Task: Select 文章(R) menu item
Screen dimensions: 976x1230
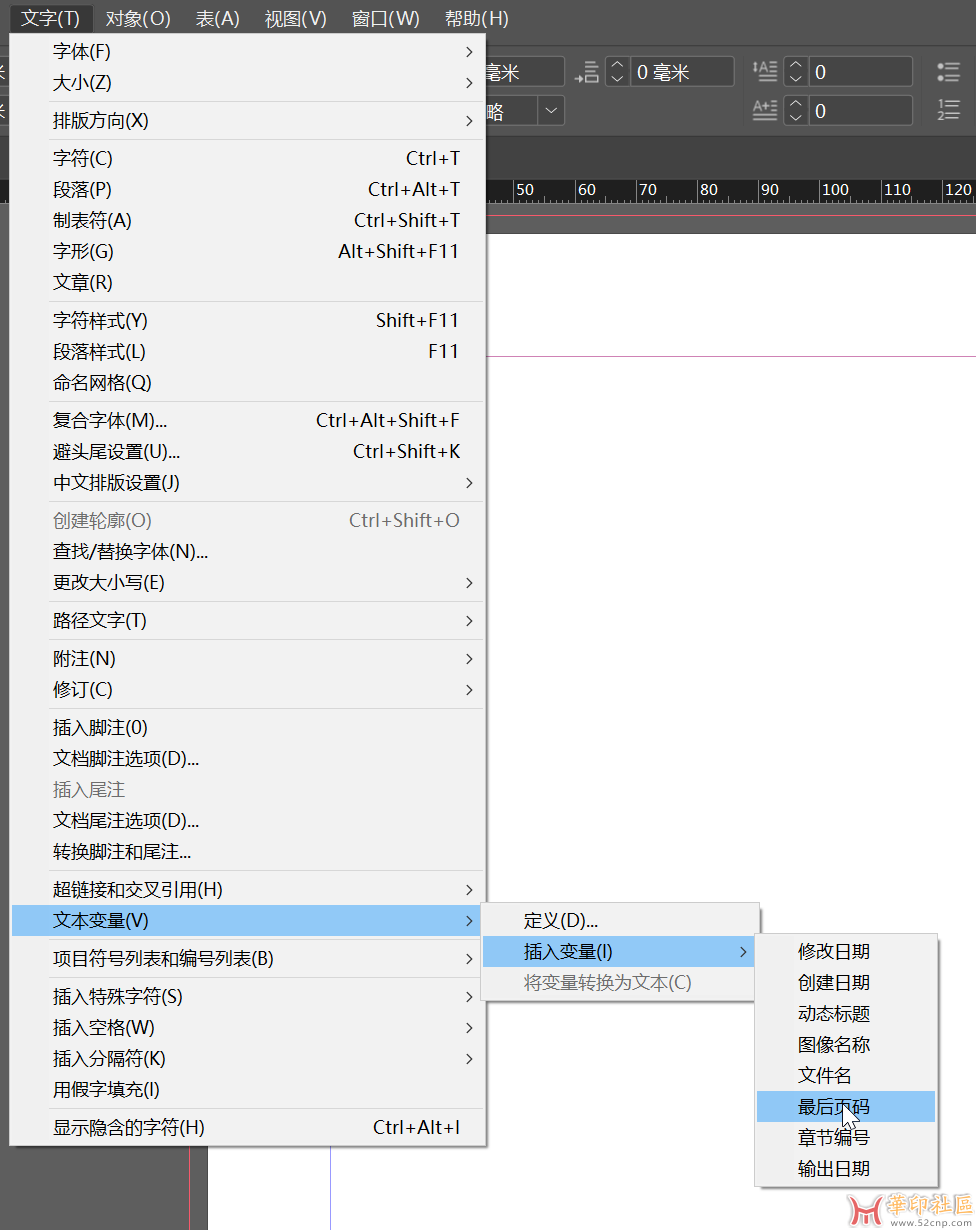Action: (248, 283)
